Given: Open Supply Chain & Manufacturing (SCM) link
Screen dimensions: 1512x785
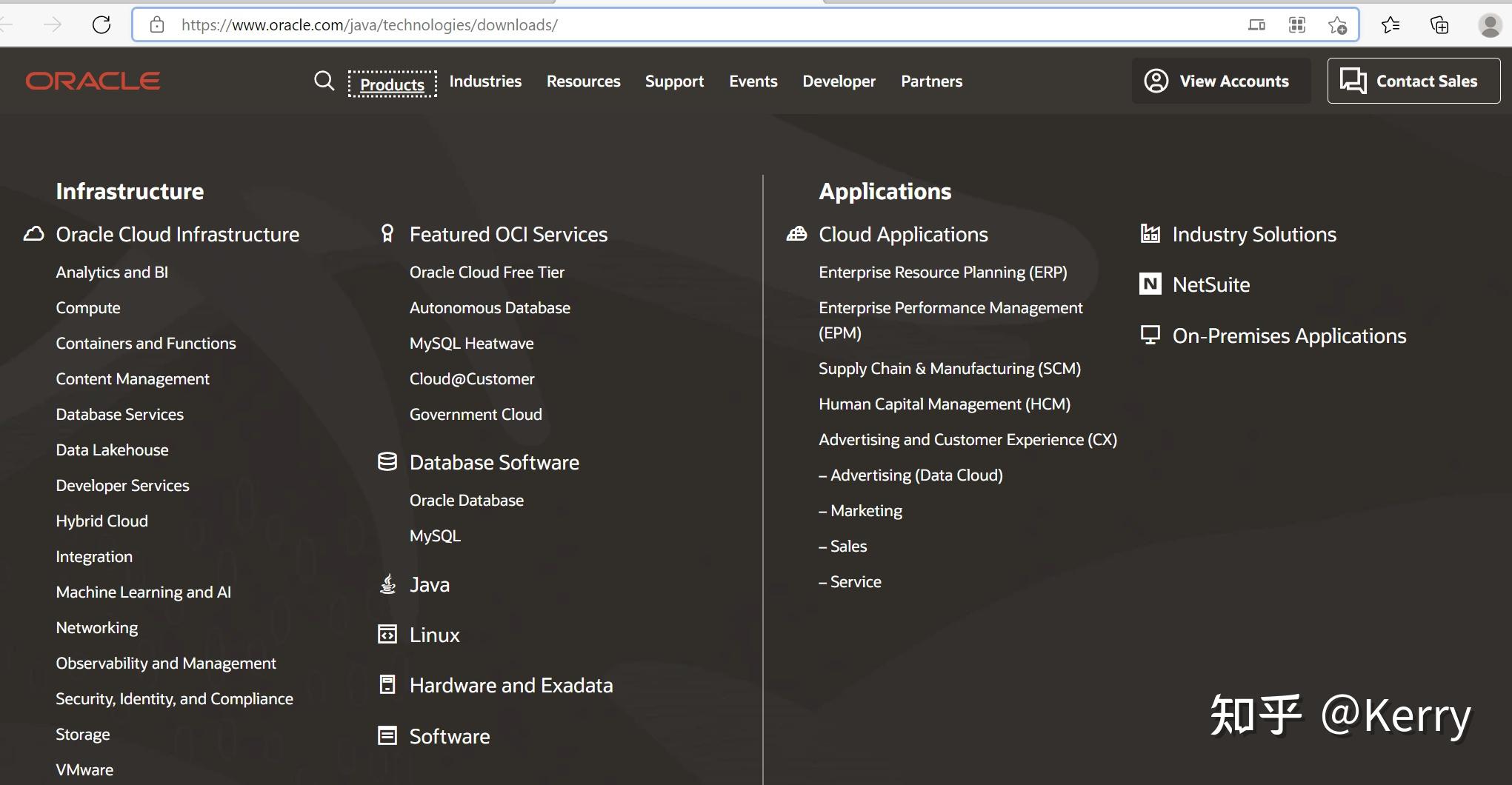Looking at the screenshot, I should pos(950,368).
